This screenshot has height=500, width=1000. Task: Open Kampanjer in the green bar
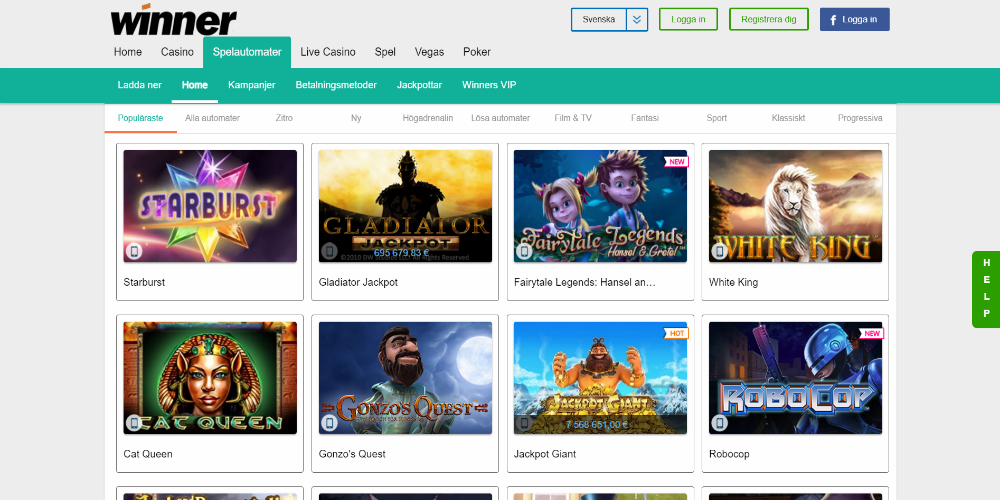(x=252, y=85)
